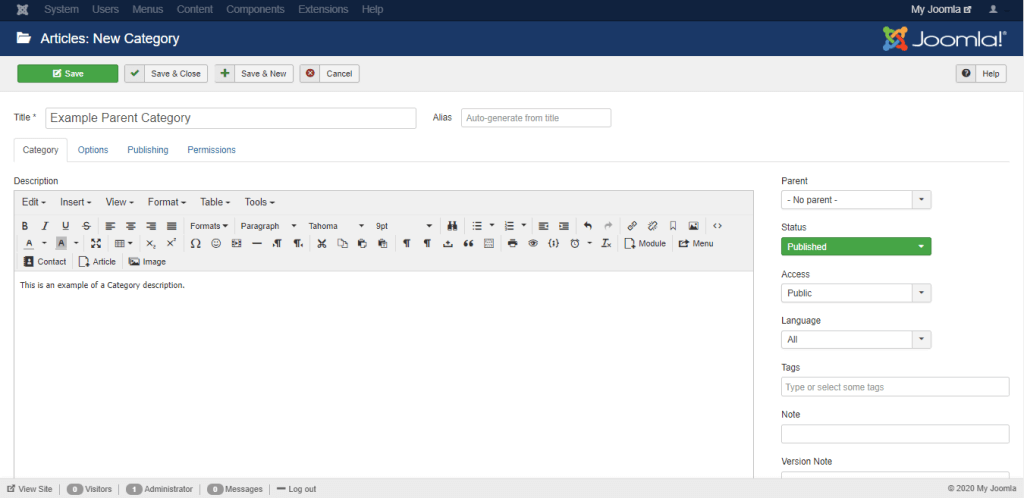This screenshot has width=1024, height=498.
Task: Insert a blockquote
Action: point(468,243)
